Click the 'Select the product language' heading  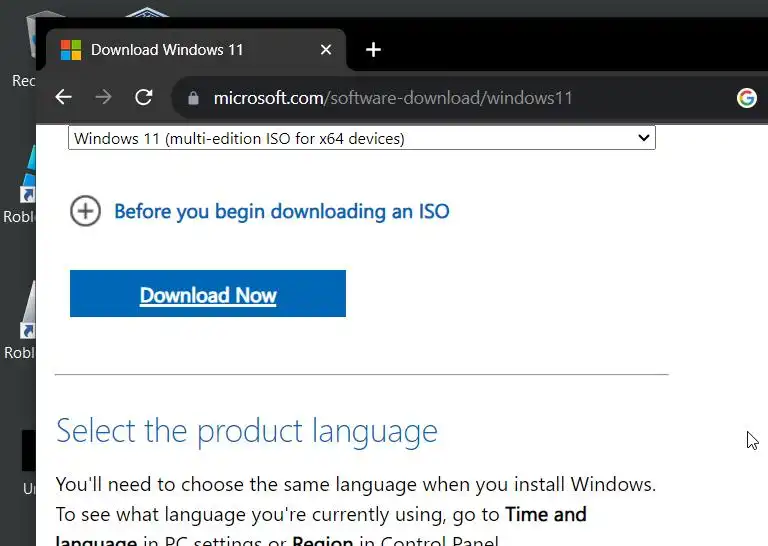point(247,431)
